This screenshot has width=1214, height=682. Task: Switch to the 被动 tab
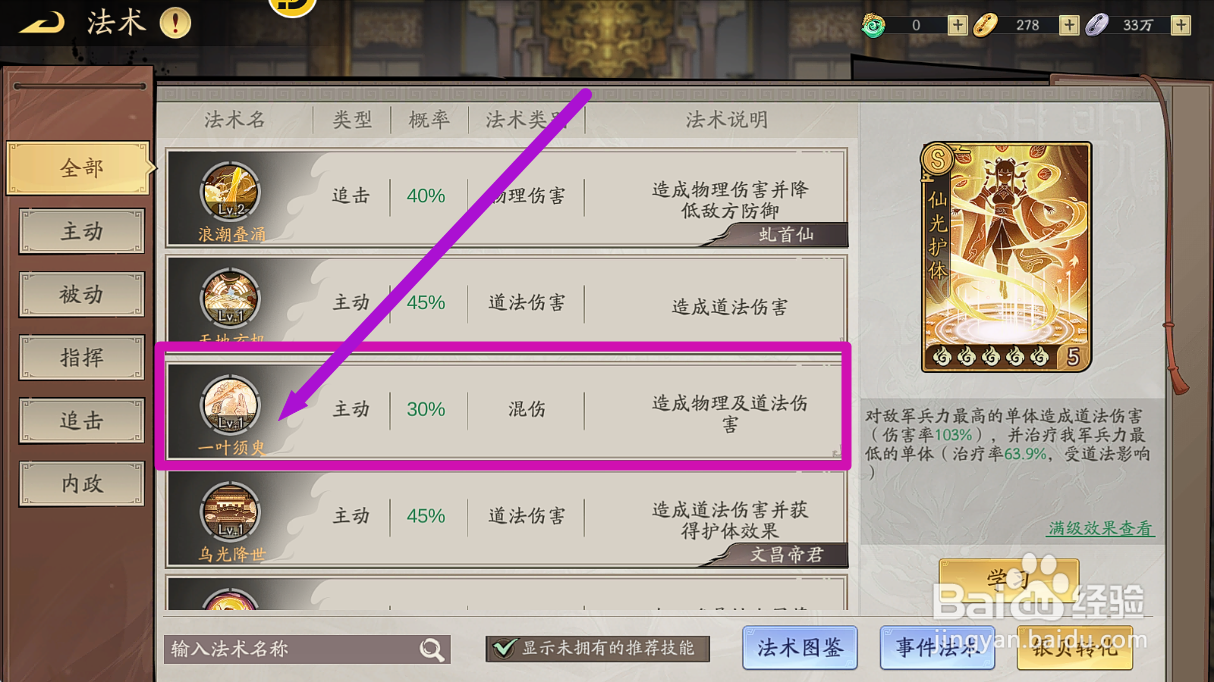[82, 295]
